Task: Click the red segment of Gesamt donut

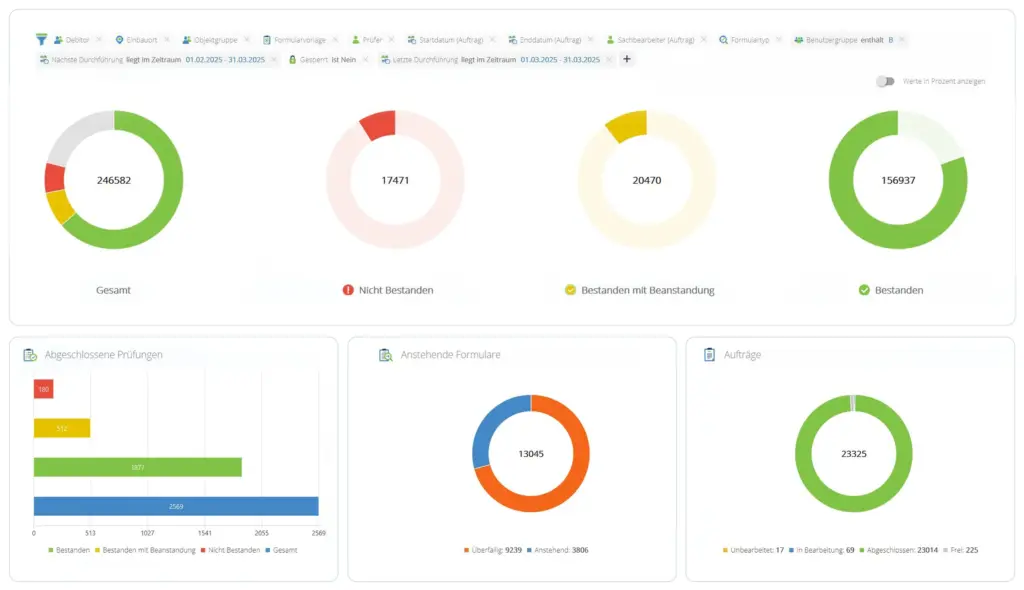Action: coord(54,177)
